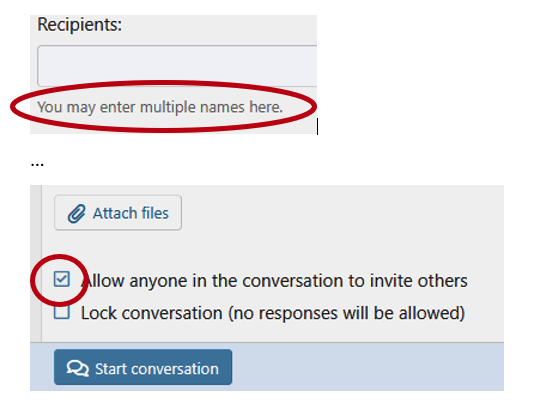
Task: Click the red ellipse outline around the hint text
Action: click(163, 84)
